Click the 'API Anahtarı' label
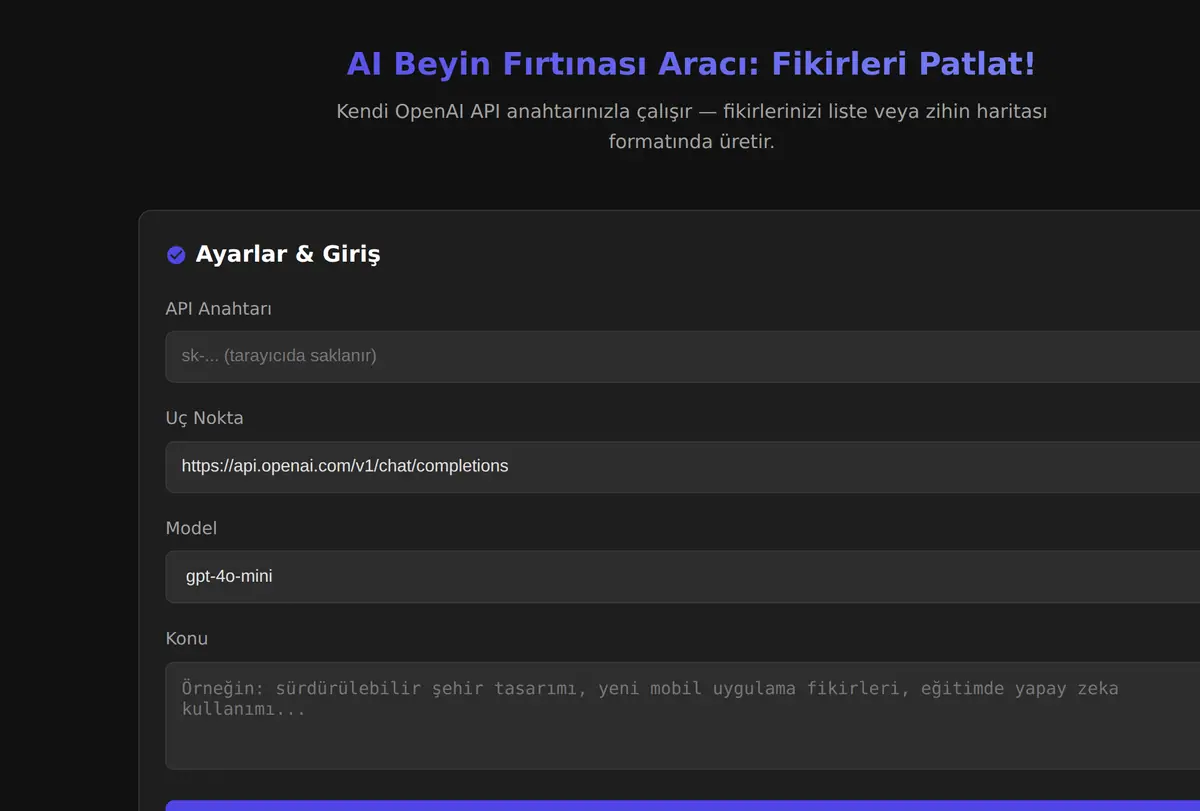Screen dimensions: 1200x811 219,308
